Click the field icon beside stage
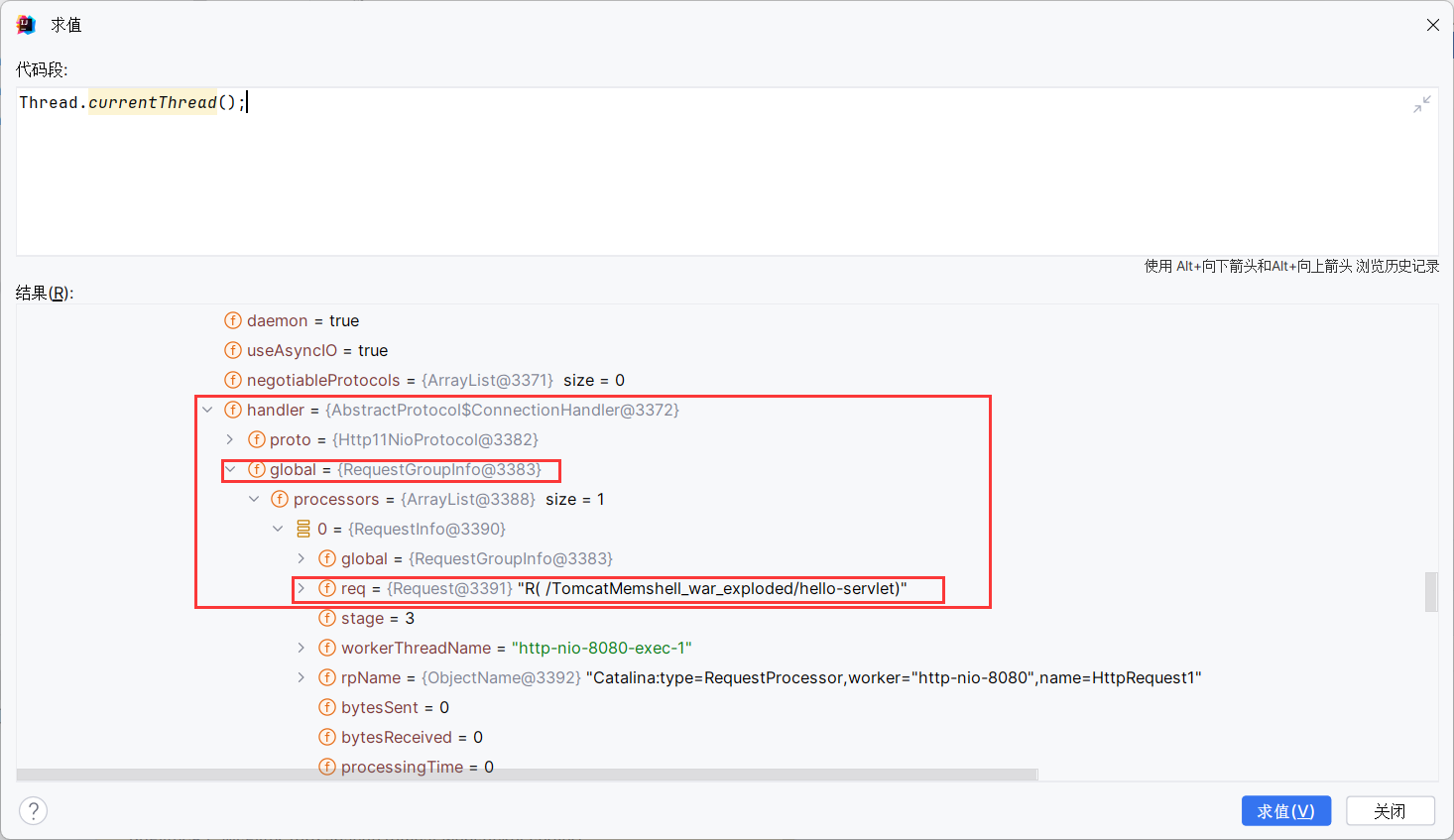Image resolution: width=1454 pixels, height=840 pixels. pyautogui.click(x=327, y=618)
